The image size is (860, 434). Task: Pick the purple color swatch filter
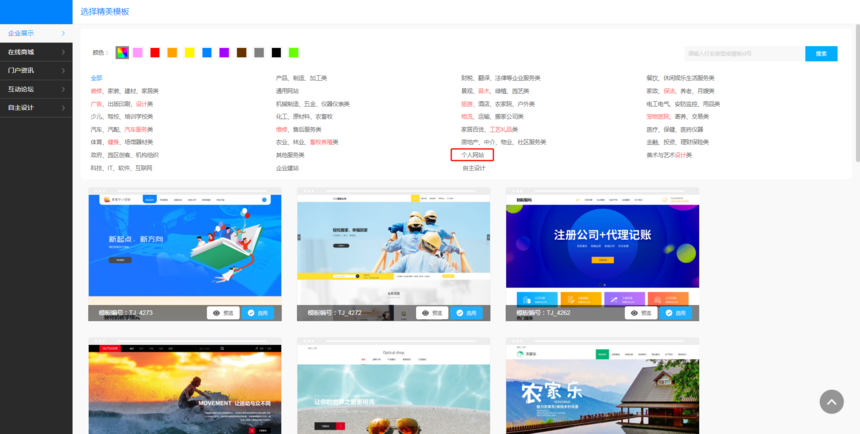pos(224,52)
